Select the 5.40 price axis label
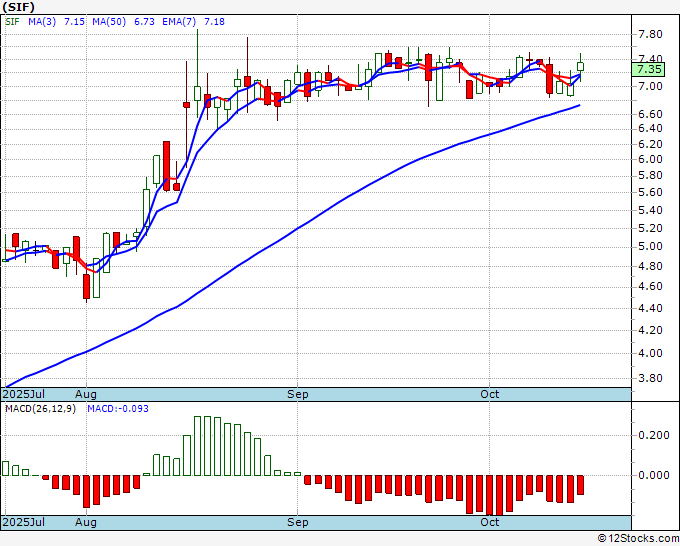The width and height of the screenshot is (680, 546). click(650, 210)
